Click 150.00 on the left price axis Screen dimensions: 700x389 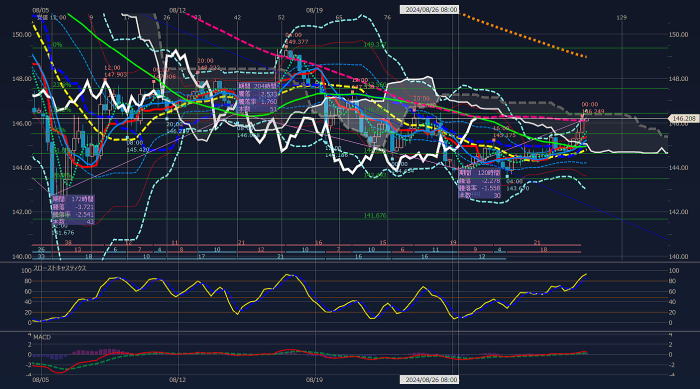21,34
